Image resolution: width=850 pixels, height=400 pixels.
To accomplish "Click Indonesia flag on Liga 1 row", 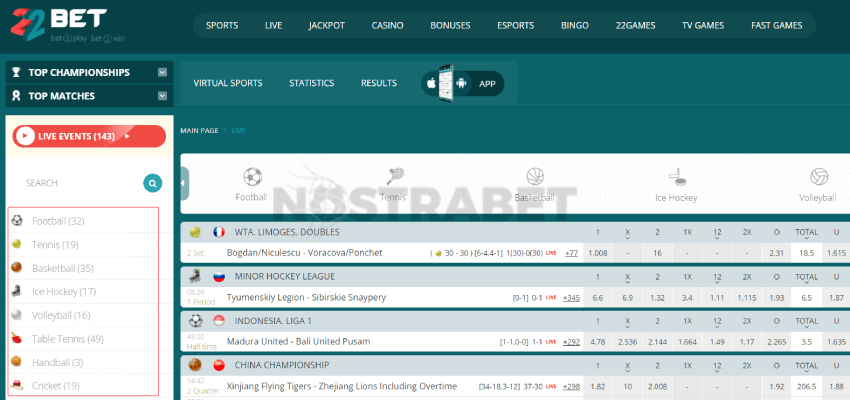I will [x=219, y=321].
